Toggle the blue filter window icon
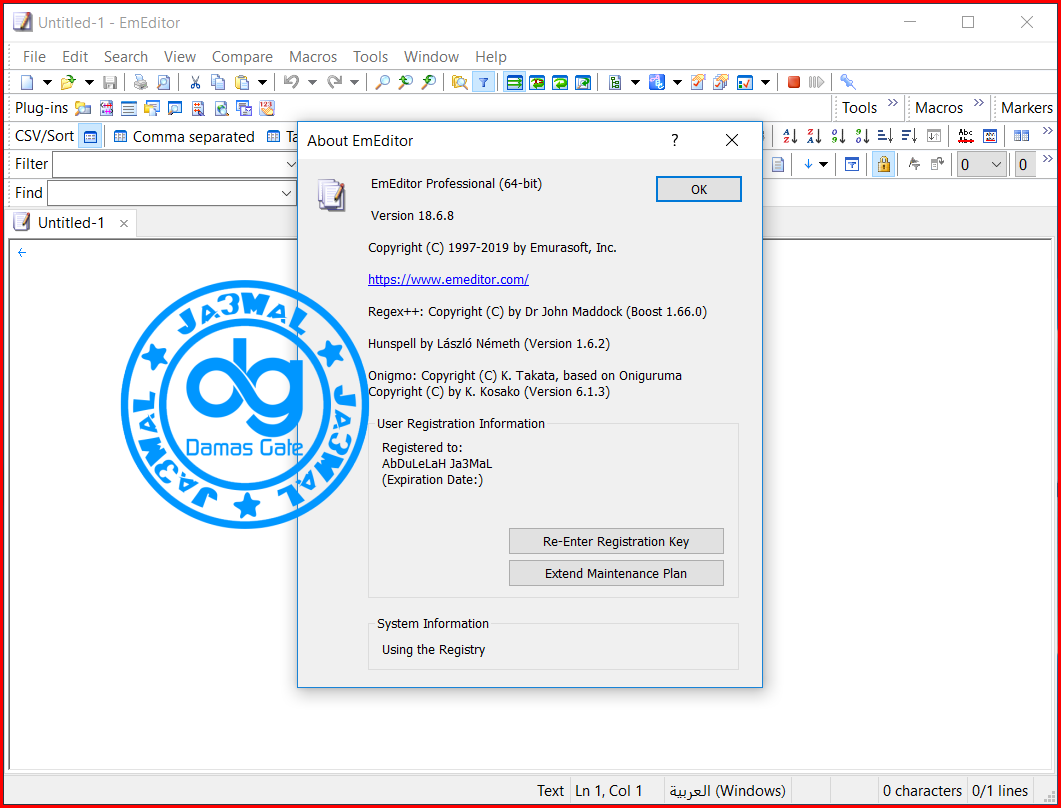The width and height of the screenshot is (1061, 808). pyautogui.click(x=852, y=164)
